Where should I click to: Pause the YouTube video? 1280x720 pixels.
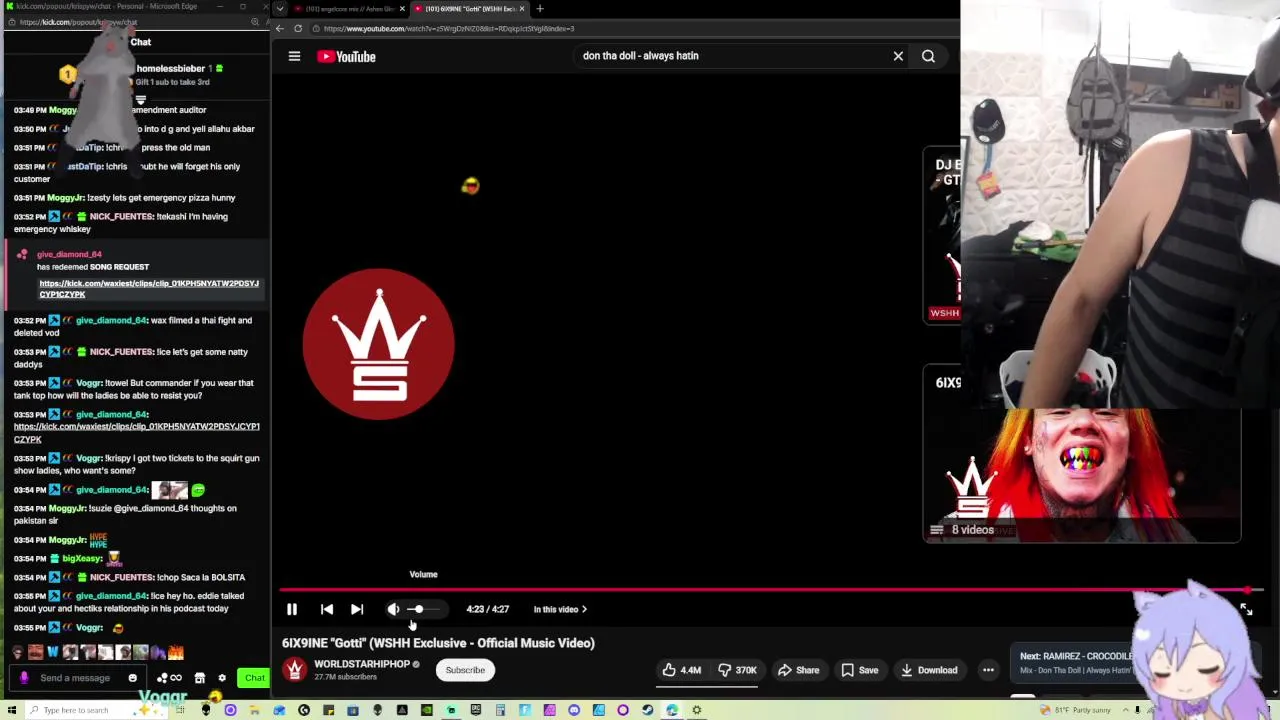[x=292, y=609]
